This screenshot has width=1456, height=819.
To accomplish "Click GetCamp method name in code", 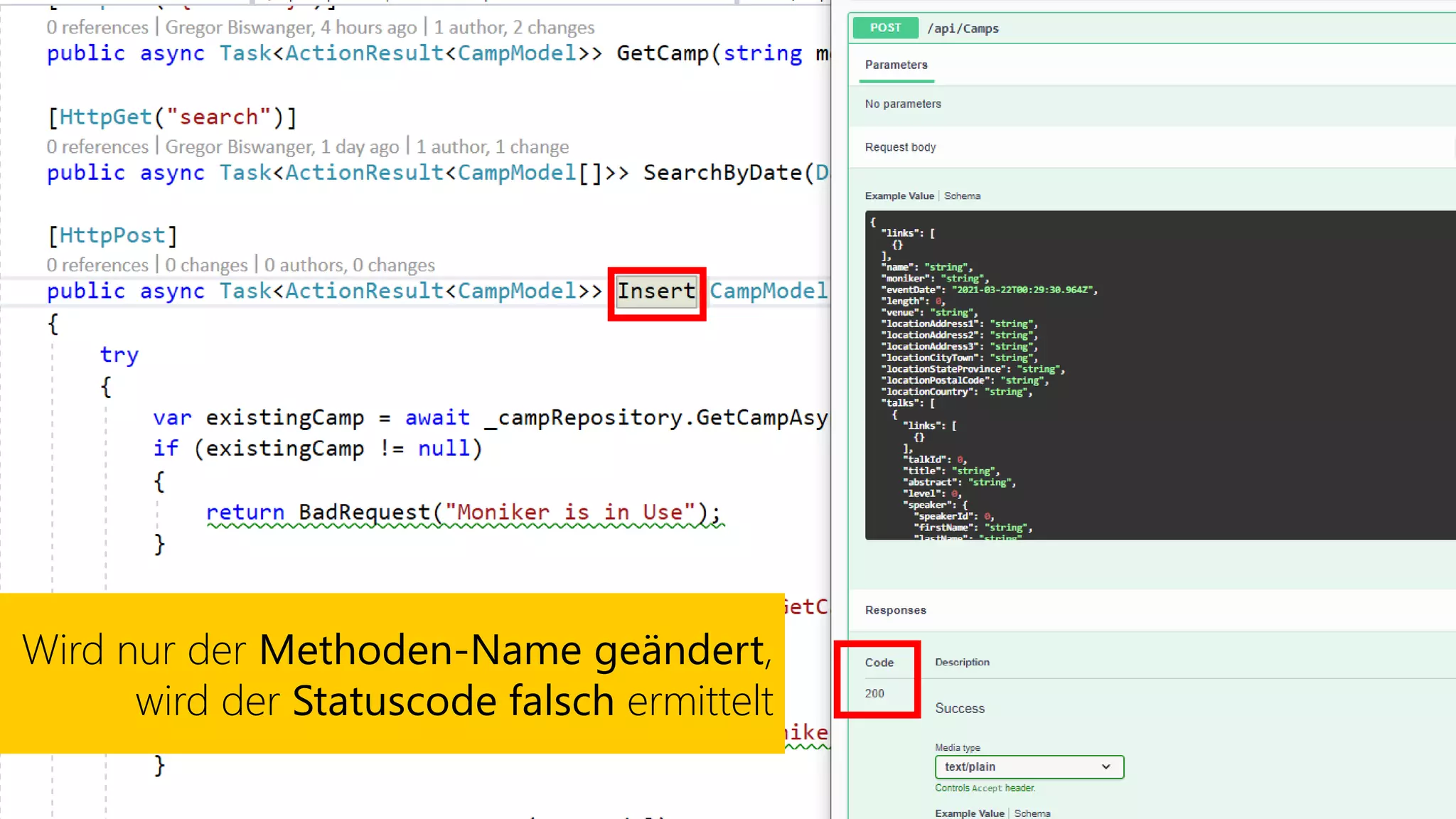I will [663, 53].
